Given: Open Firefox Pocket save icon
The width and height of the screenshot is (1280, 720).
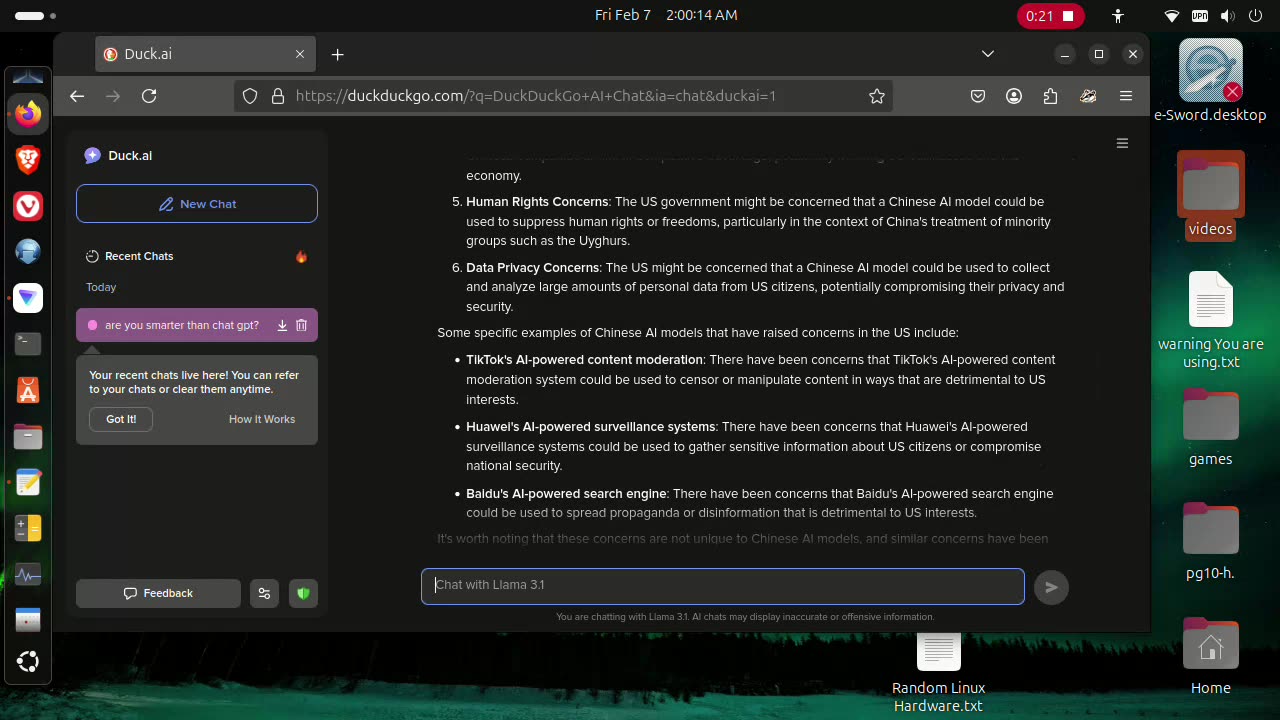Looking at the screenshot, I should pyautogui.click(x=978, y=96).
